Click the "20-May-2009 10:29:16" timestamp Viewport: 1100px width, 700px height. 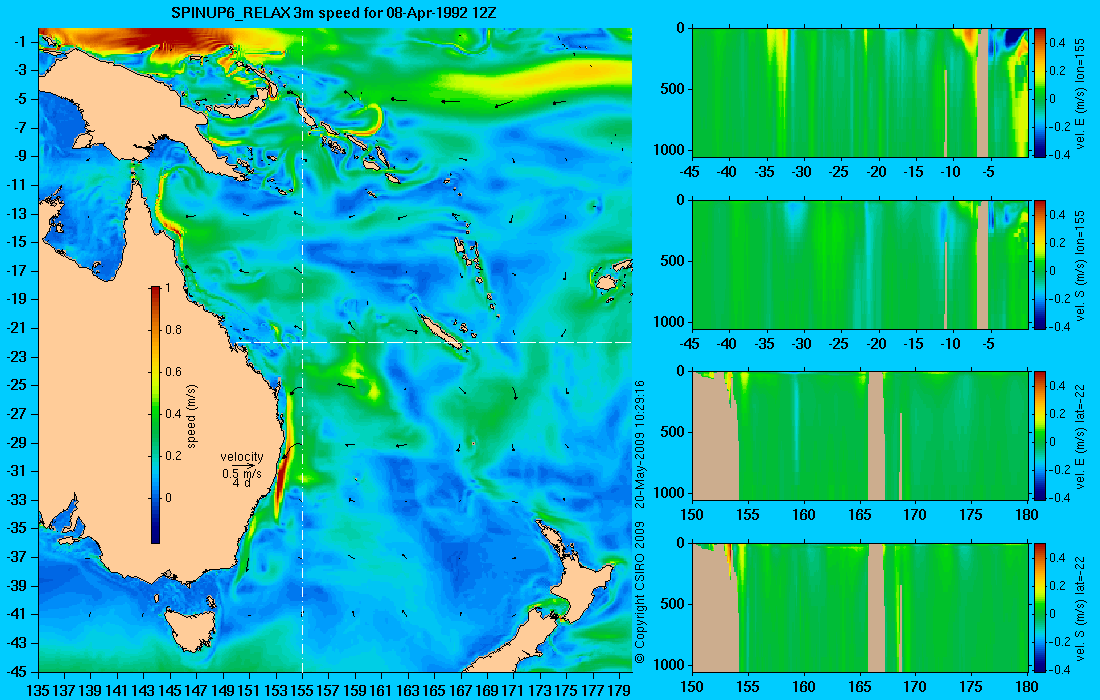click(x=639, y=443)
